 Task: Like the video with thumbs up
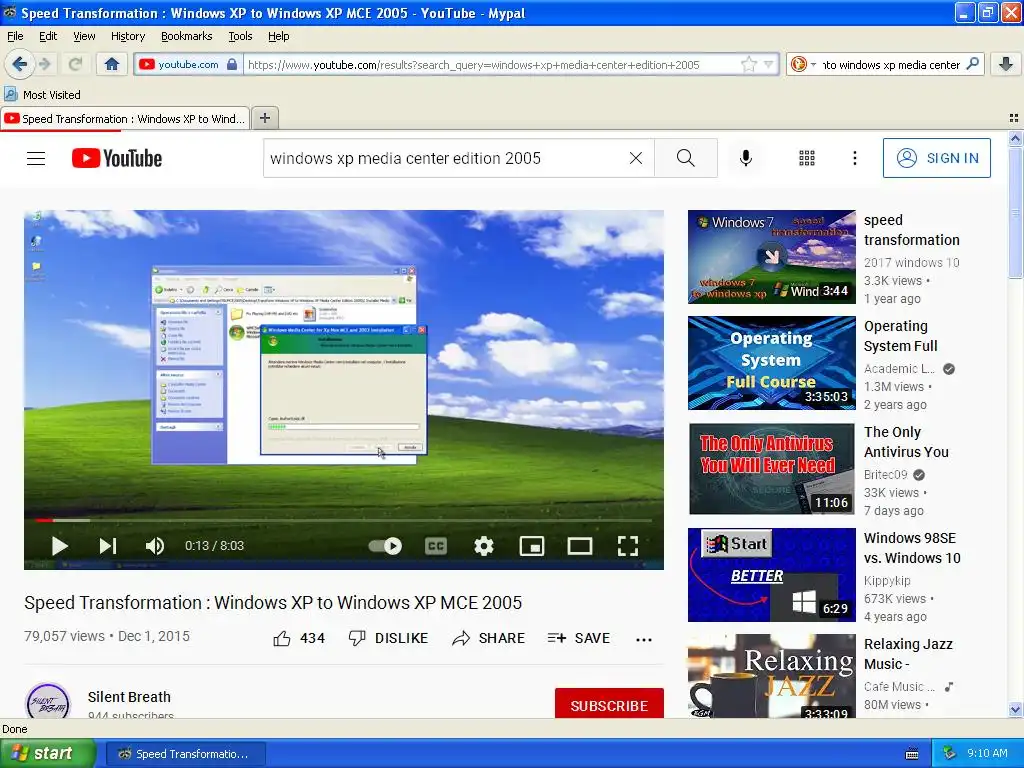point(298,638)
